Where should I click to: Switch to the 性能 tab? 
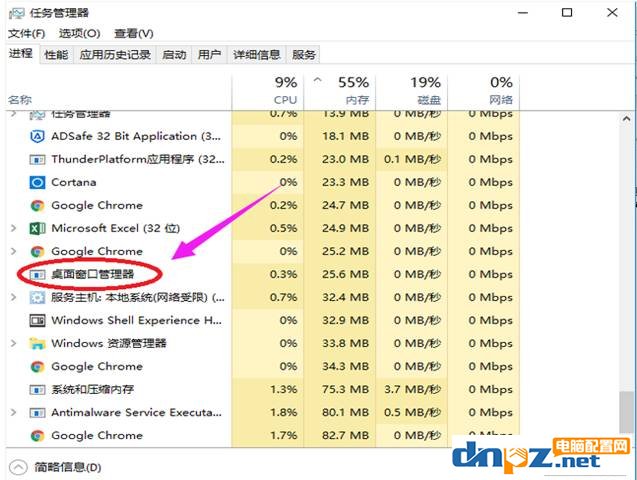pyautogui.click(x=56, y=54)
